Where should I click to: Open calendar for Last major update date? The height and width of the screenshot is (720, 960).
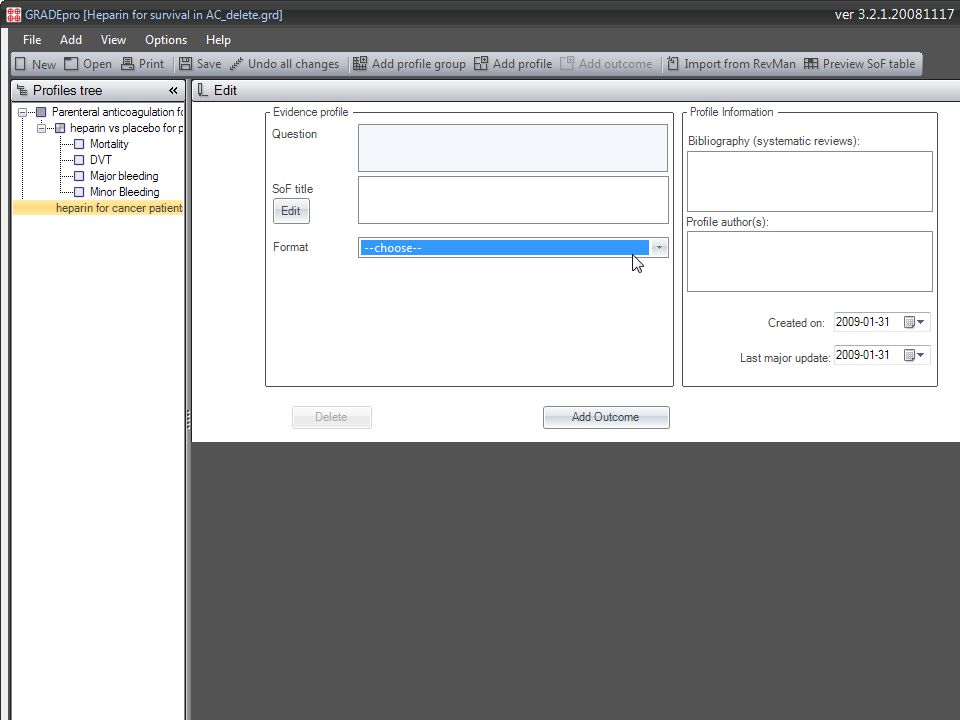(x=914, y=355)
